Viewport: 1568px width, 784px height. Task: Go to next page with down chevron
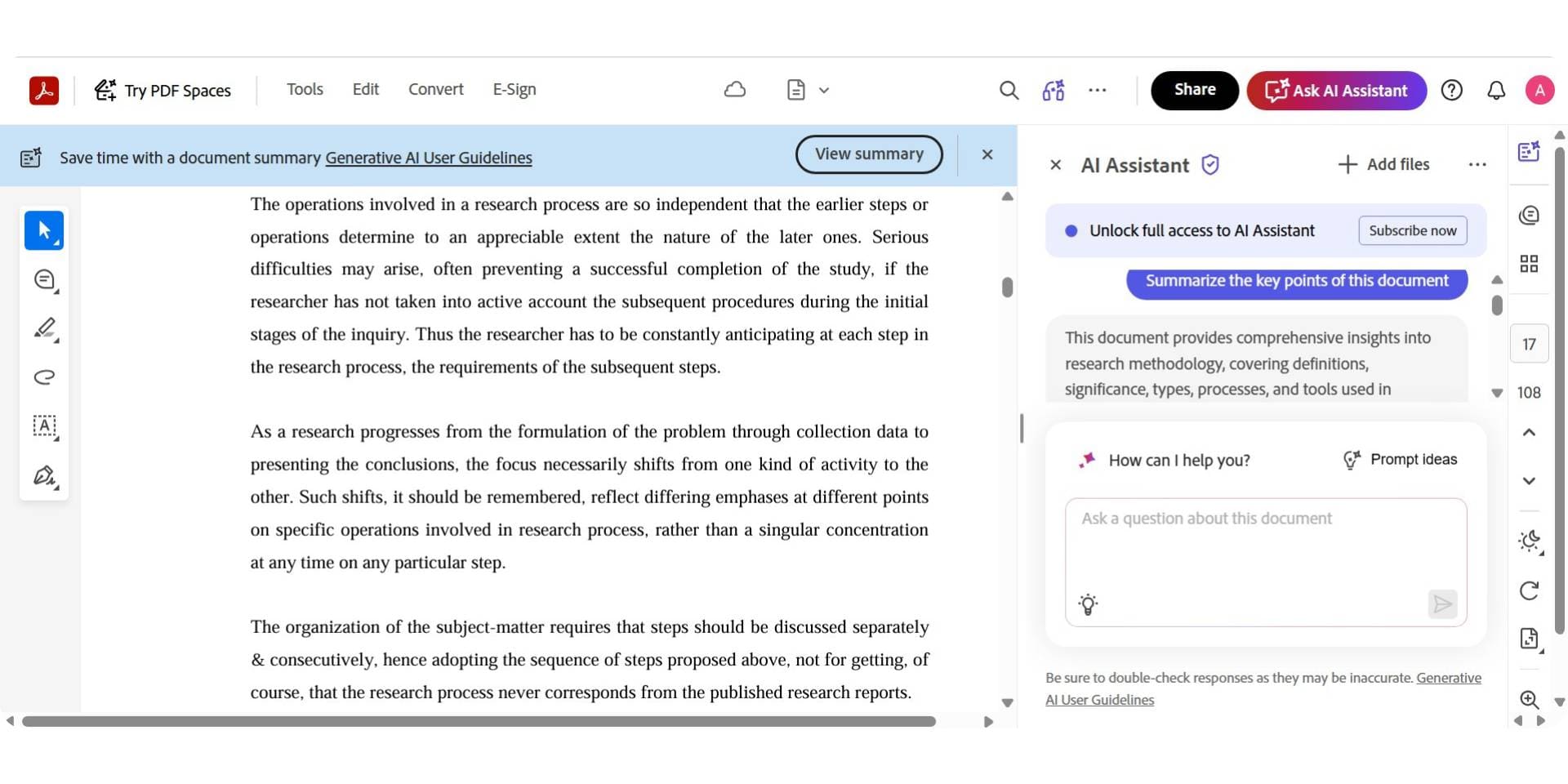1529,481
